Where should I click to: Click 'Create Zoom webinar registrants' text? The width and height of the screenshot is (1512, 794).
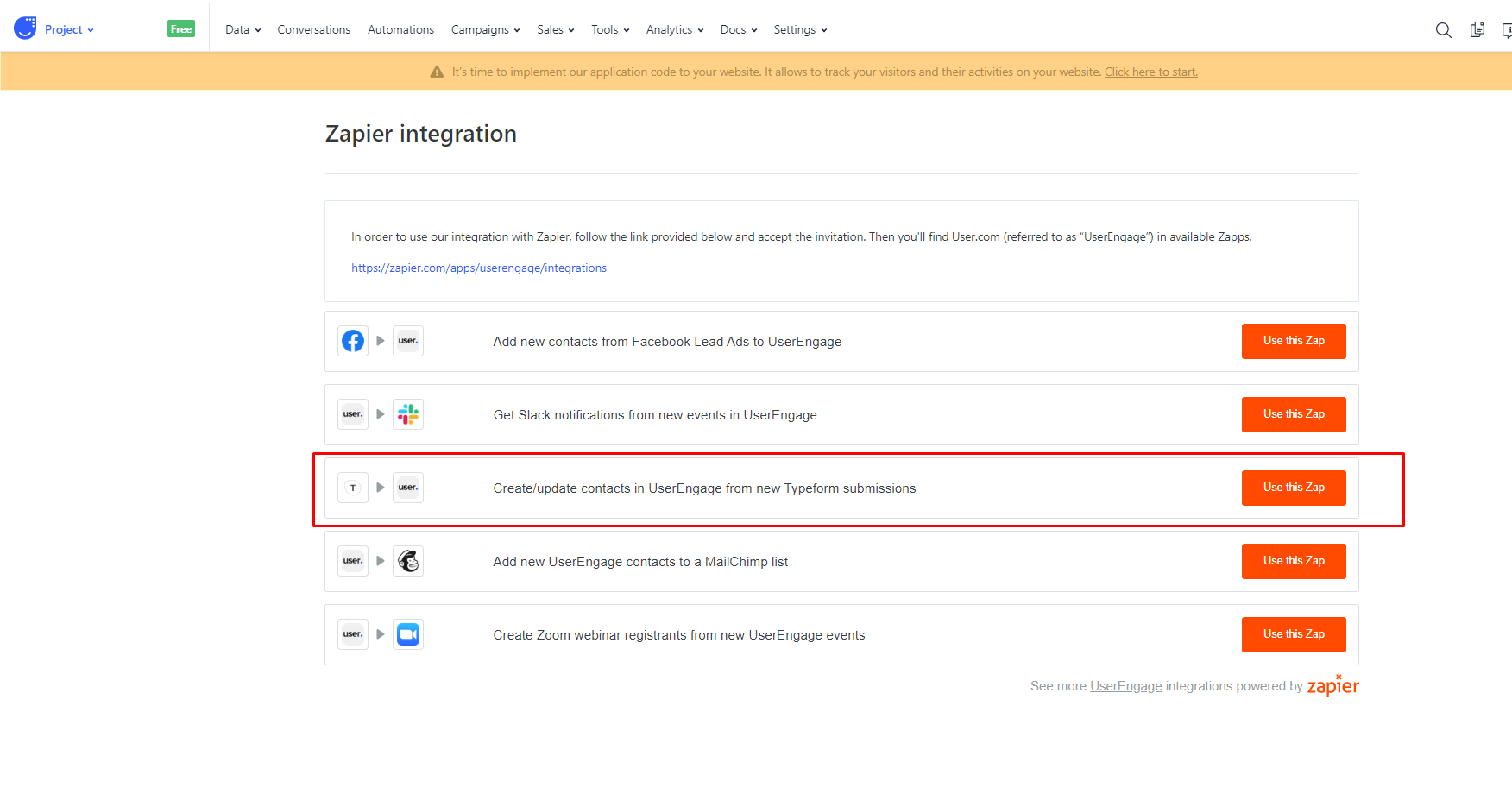(x=679, y=635)
